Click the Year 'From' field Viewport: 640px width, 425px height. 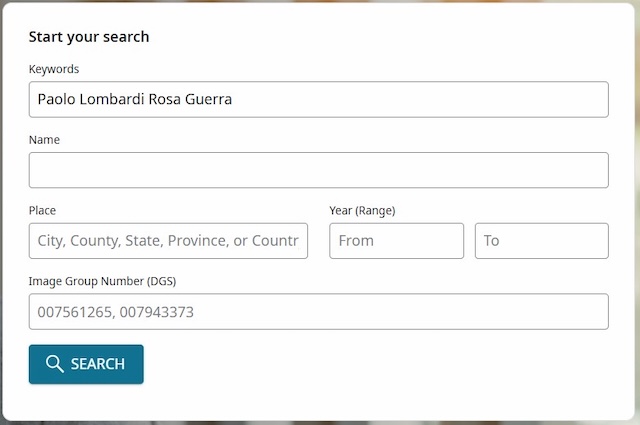tap(396, 241)
